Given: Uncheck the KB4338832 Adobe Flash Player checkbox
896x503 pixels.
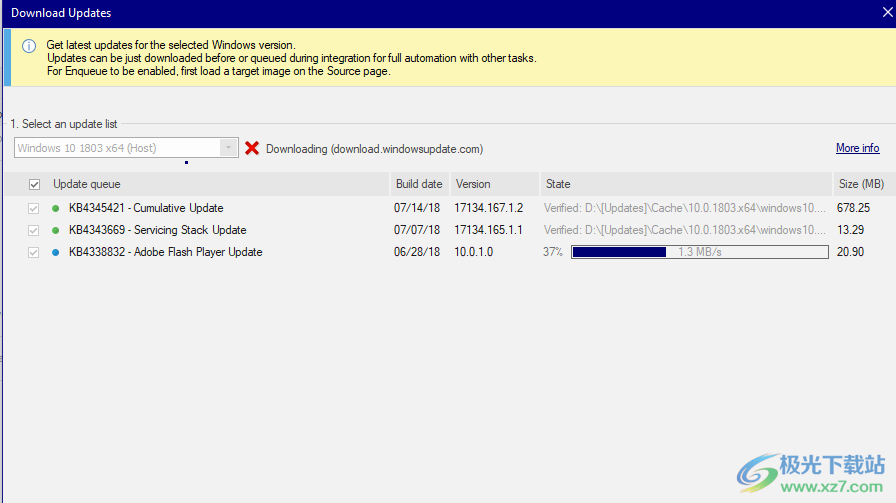Looking at the screenshot, I should pyautogui.click(x=33, y=252).
